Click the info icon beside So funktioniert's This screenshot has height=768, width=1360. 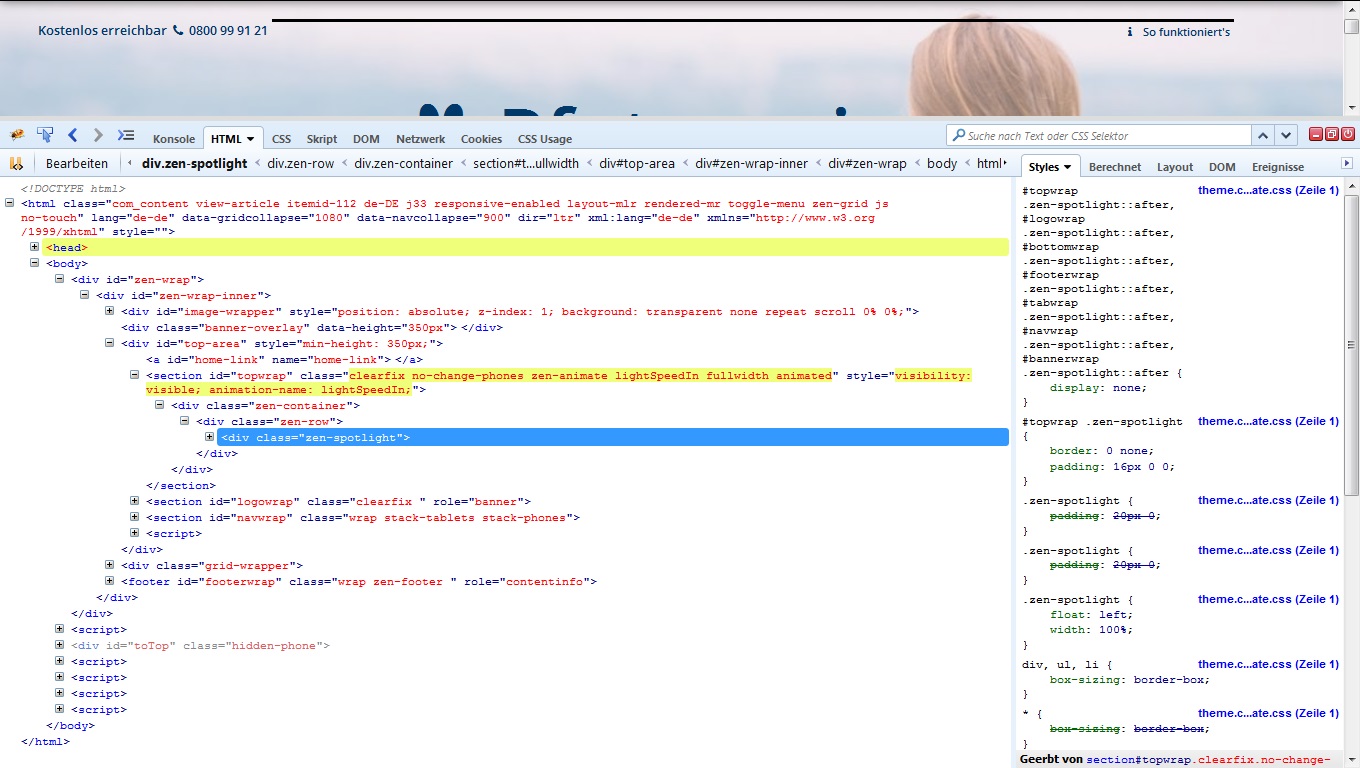(x=1130, y=32)
